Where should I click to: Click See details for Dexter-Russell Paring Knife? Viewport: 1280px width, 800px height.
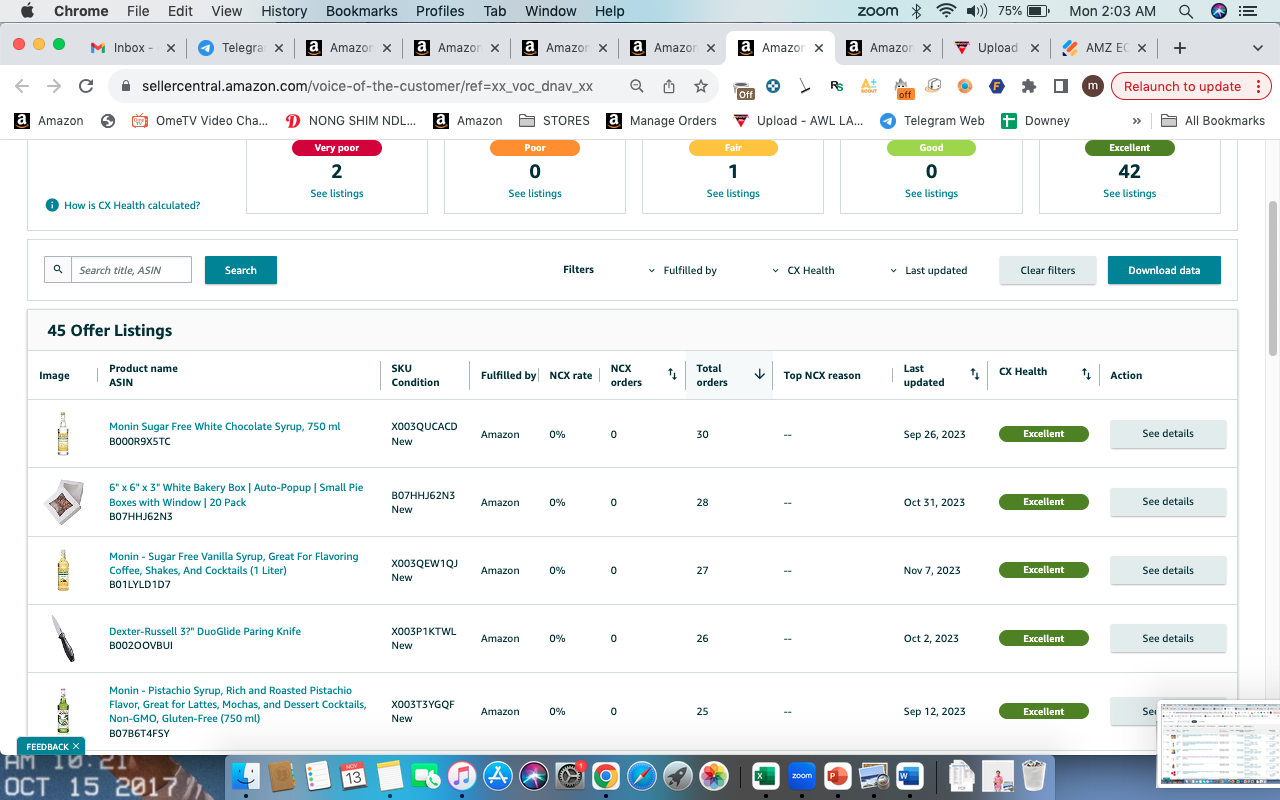click(1168, 638)
